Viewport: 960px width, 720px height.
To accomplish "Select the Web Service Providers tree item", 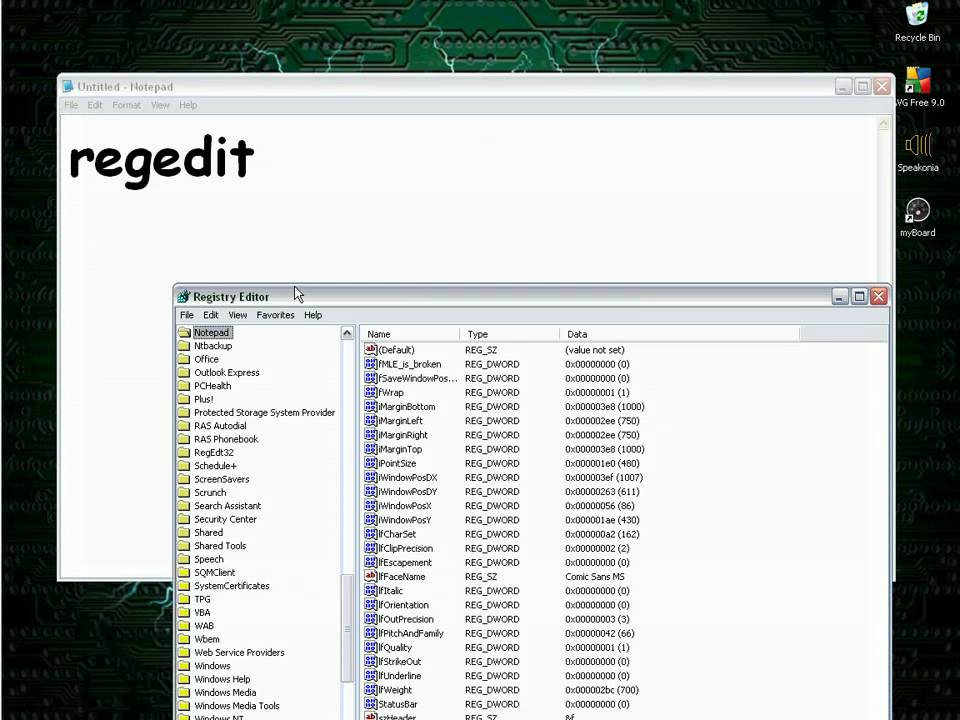I will coord(239,652).
